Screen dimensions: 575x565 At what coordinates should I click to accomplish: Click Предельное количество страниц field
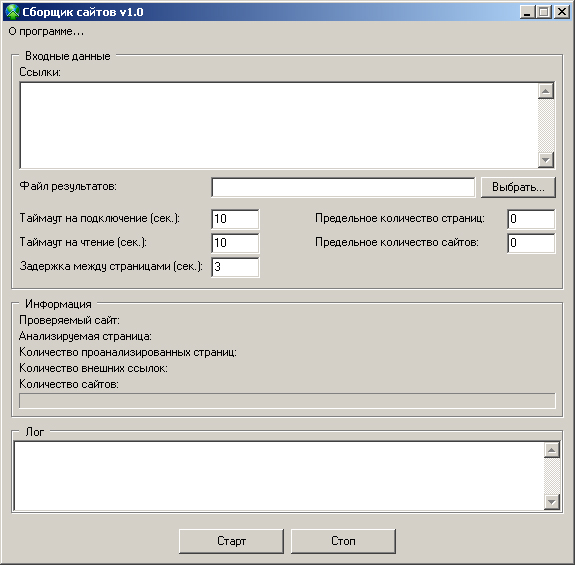point(531,219)
